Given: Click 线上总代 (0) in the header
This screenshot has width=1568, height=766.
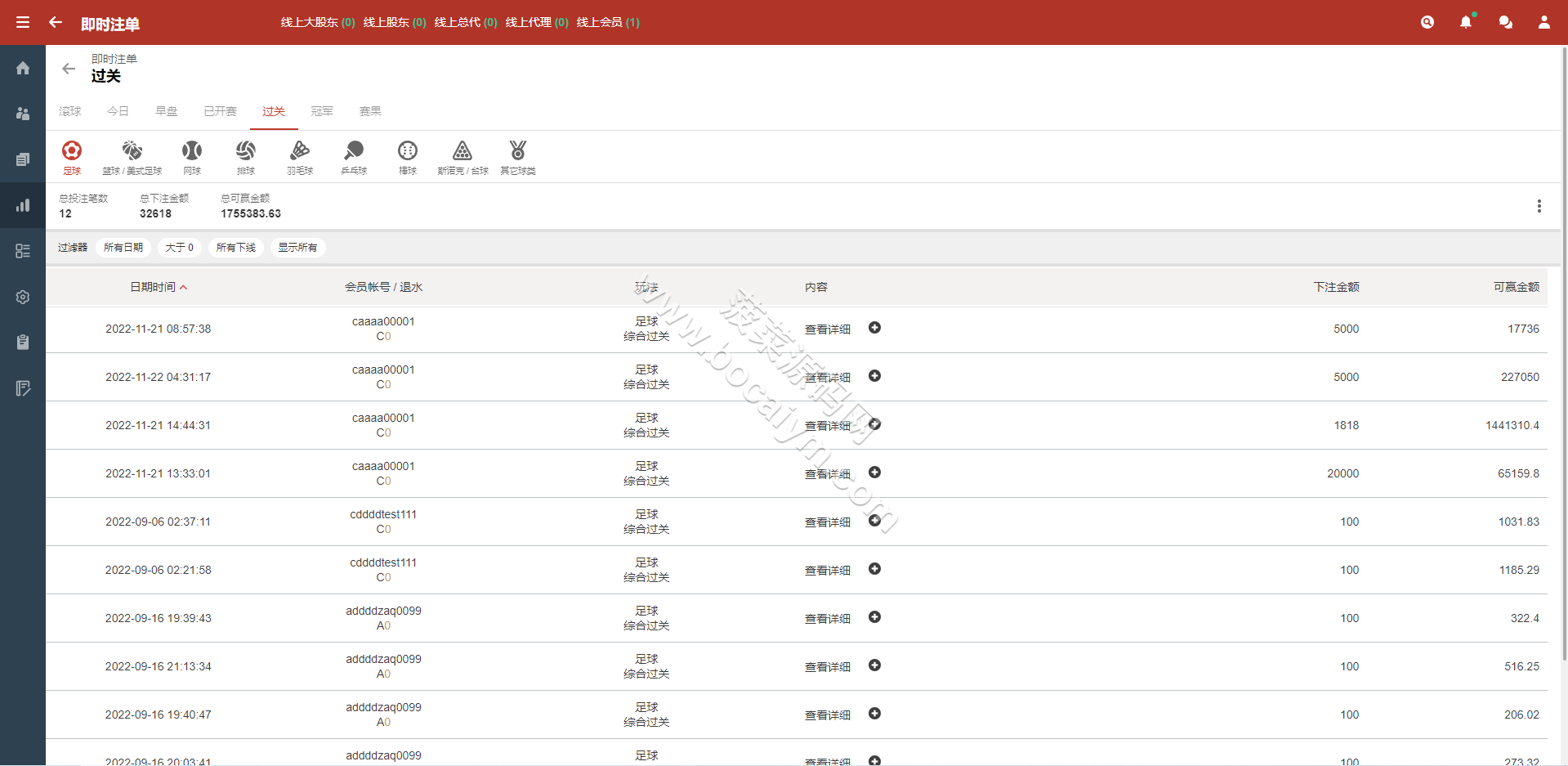Looking at the screenshot, I should coord(466,22).
